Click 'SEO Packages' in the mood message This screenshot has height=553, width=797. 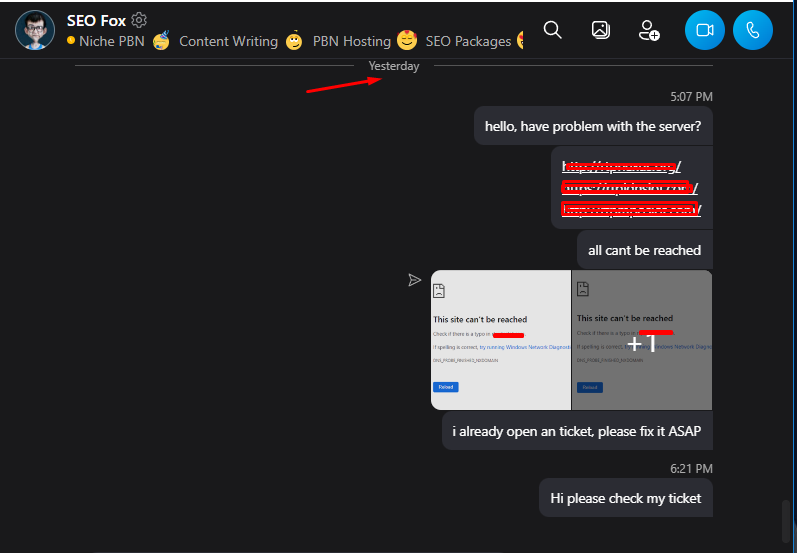(468, 41)
